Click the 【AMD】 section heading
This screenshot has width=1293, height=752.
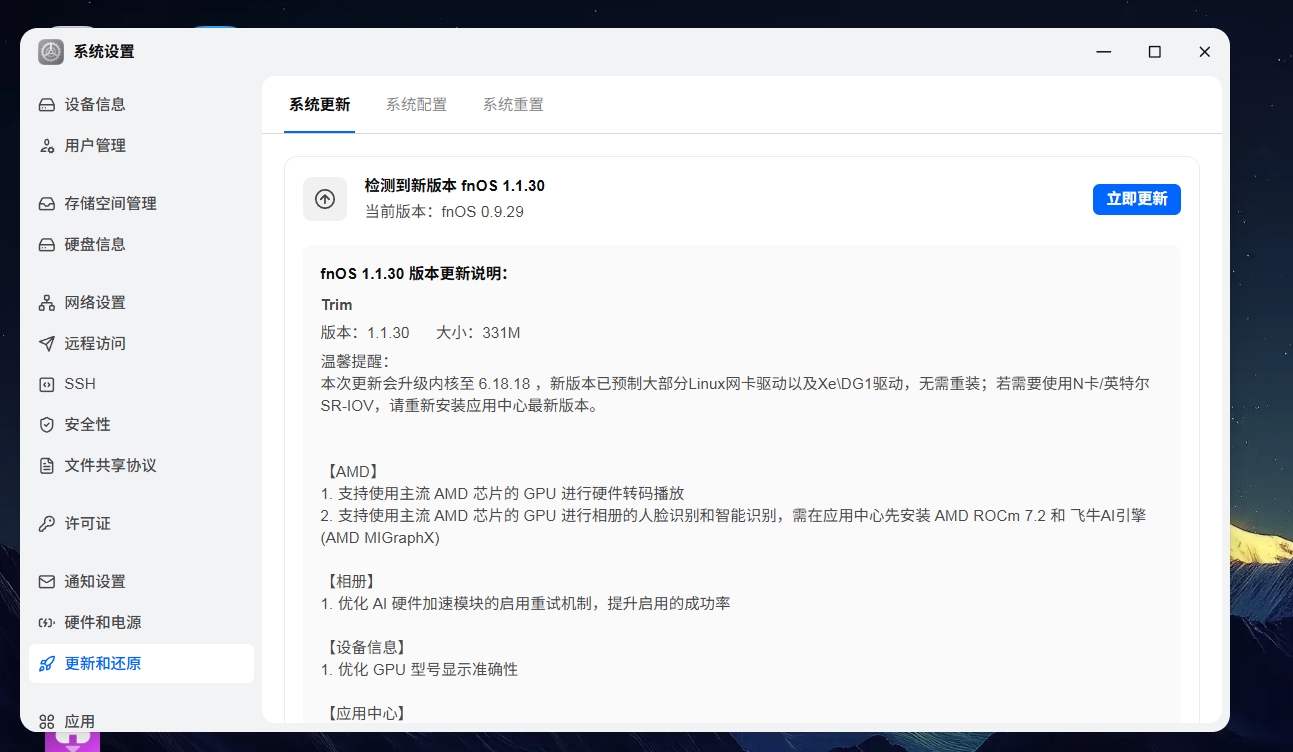pos(351,471)
